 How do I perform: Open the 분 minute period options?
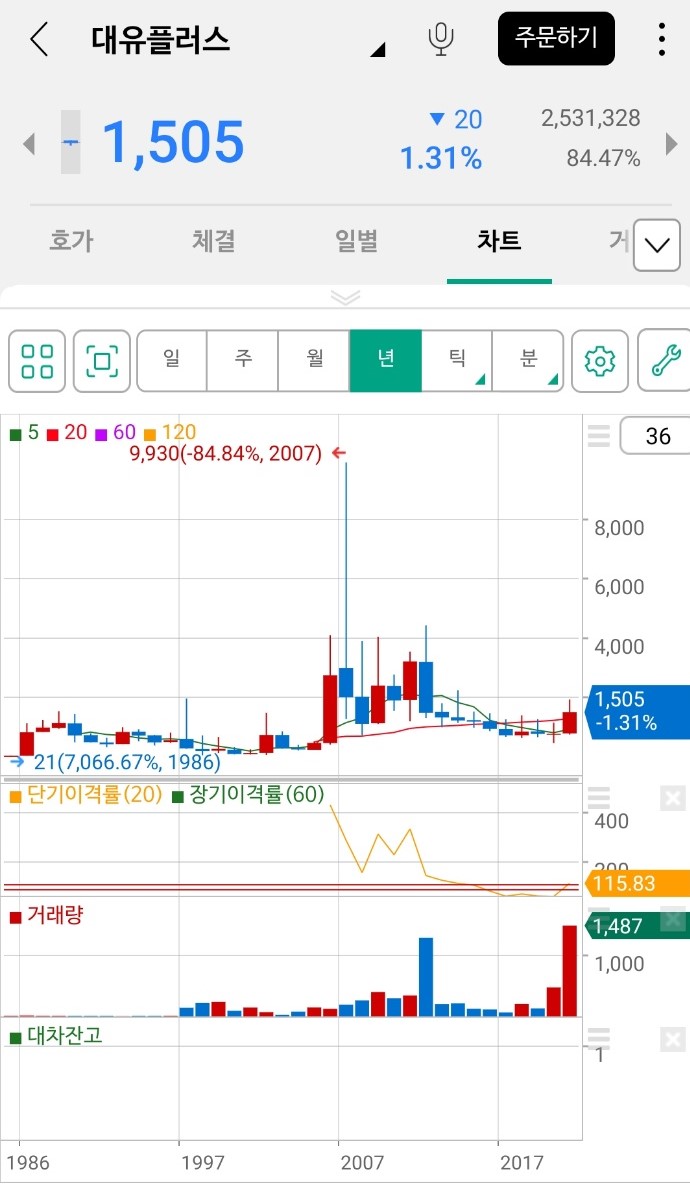coord(528,360)
